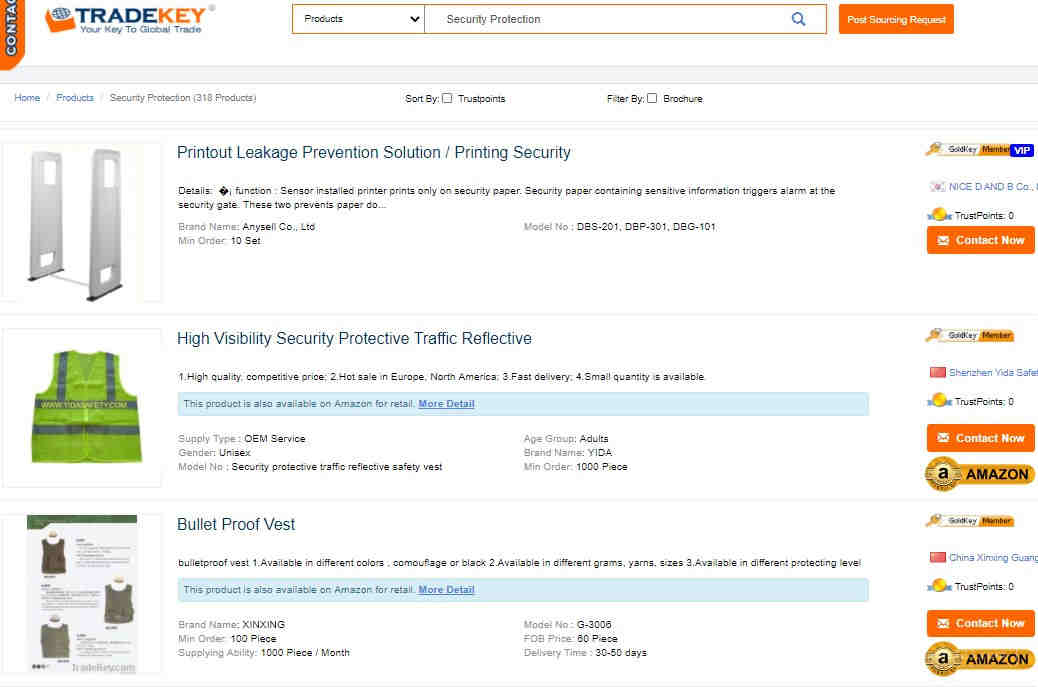Click the VIP badge on first listing
Image resolution: width=1038 pixels, height=687 pixels.
(1022, 150)
